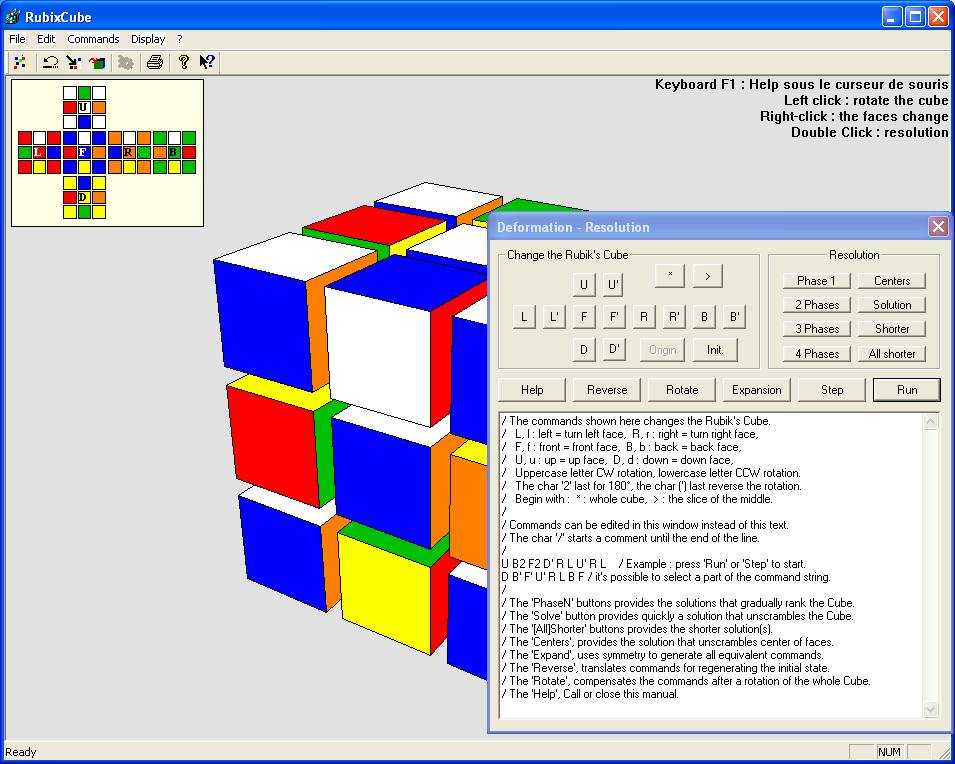Click the Solution button
The width and height of the screenshot is (955, 764).
pos(892,305)
